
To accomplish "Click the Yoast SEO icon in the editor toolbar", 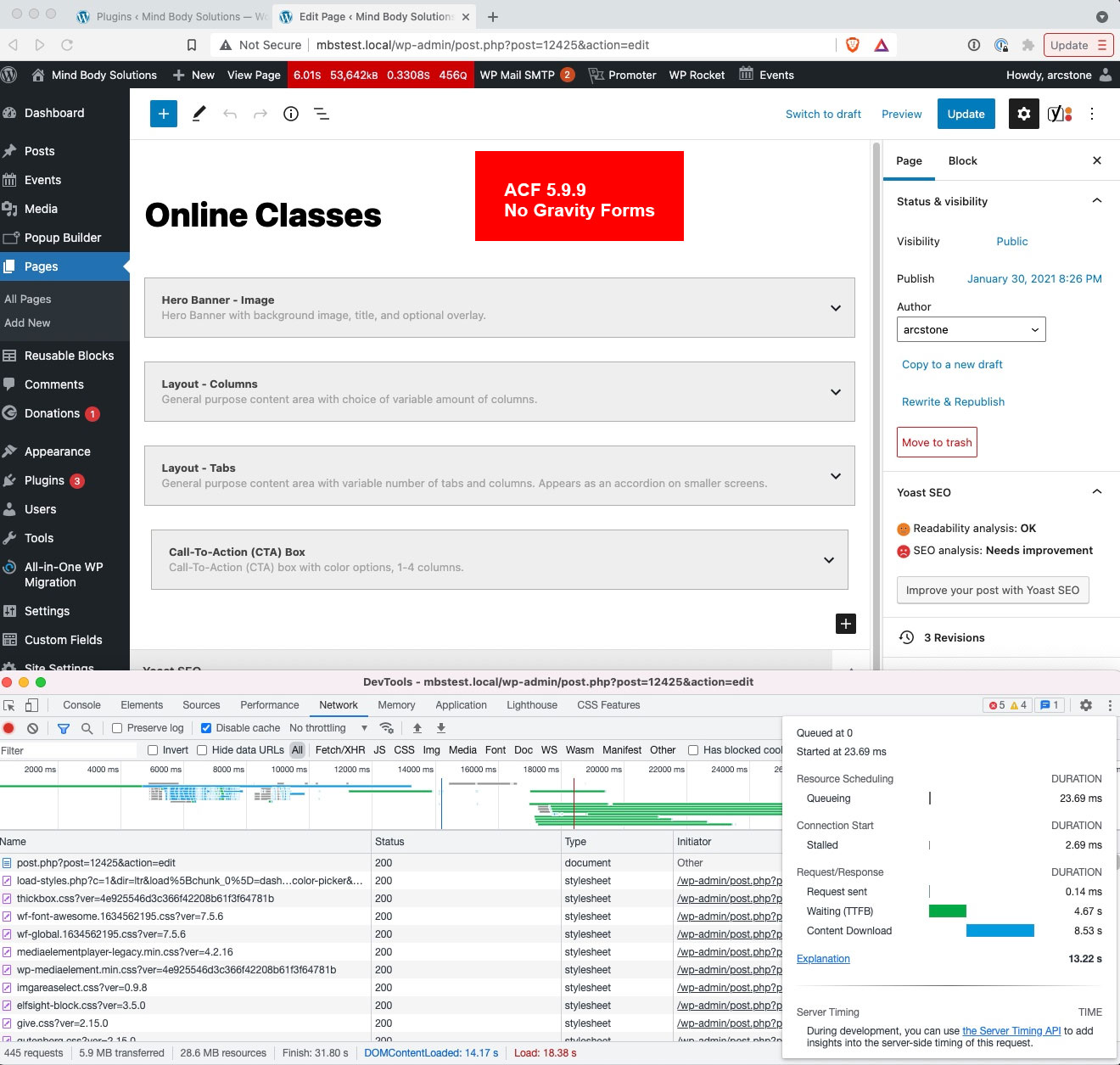I will tap(1057, 113).
